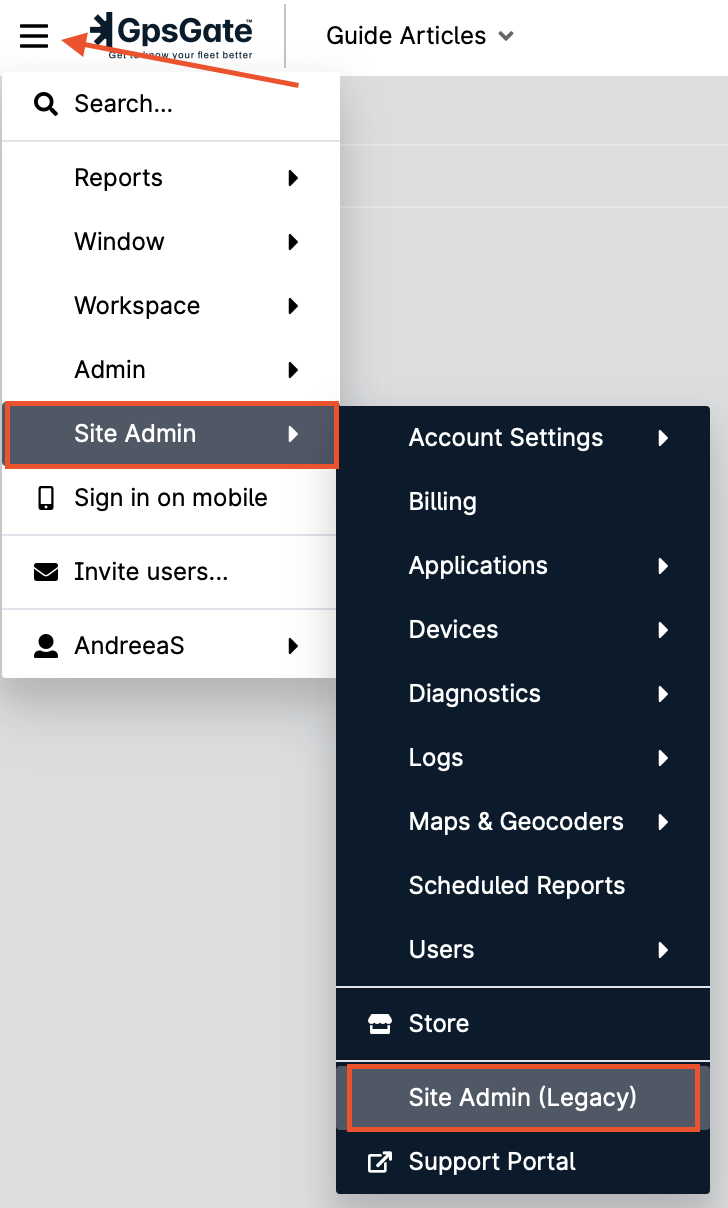This screenshot has height=1208, width=728.
Task: Open the Support Portal link
Action: (523, 1162)
